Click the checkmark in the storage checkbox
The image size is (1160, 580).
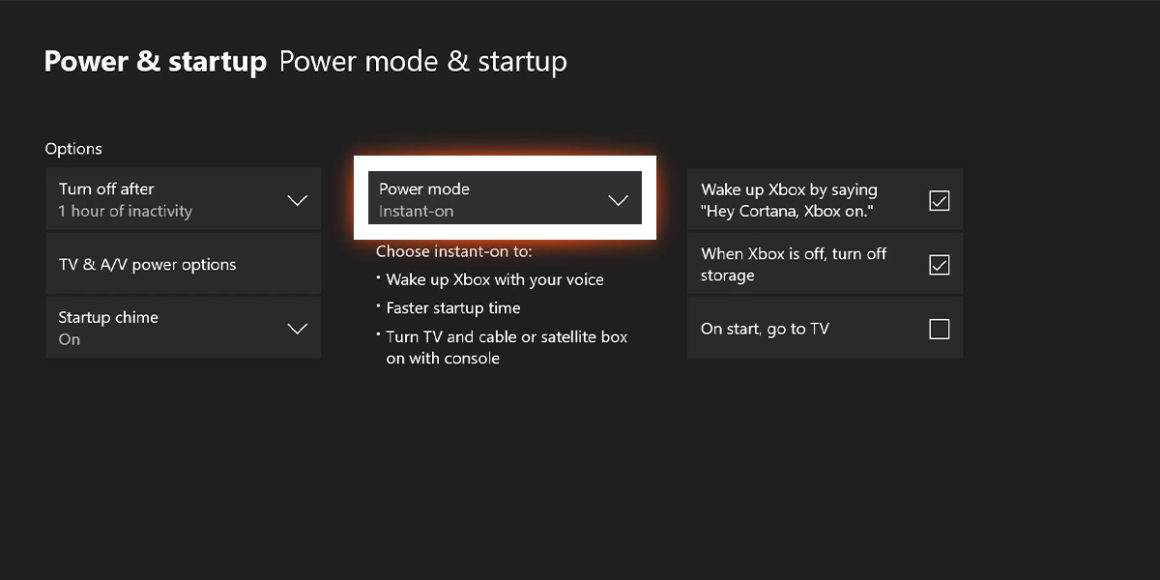tap(938, 264)
